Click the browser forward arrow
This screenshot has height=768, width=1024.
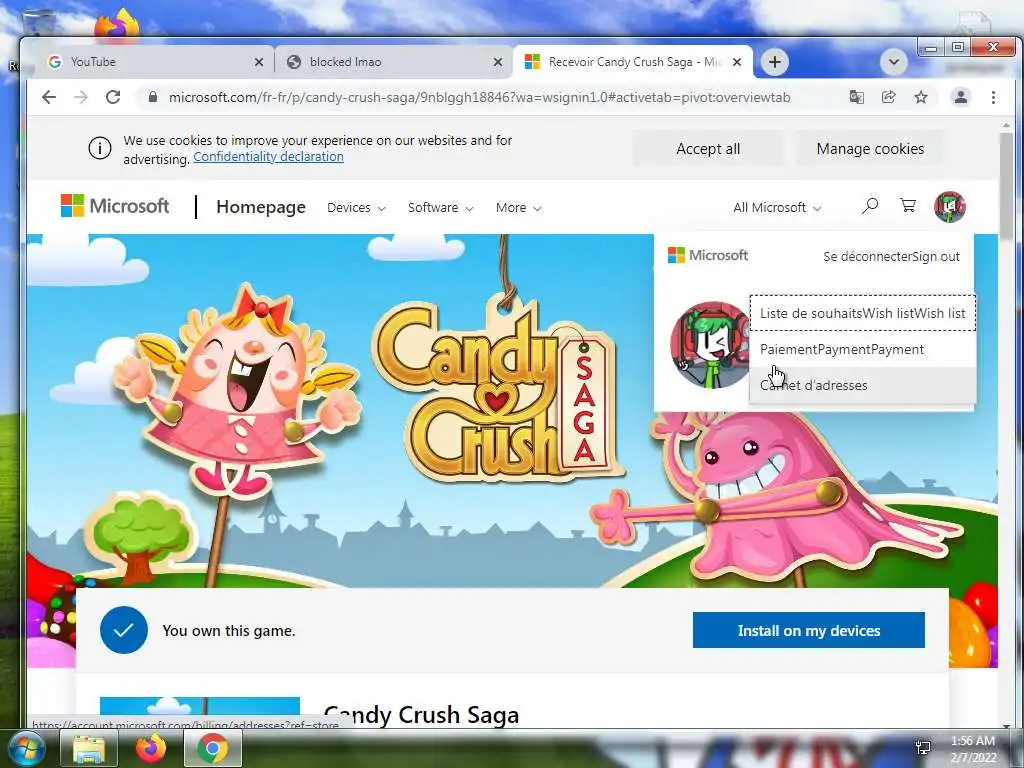[x=80, y=97]
